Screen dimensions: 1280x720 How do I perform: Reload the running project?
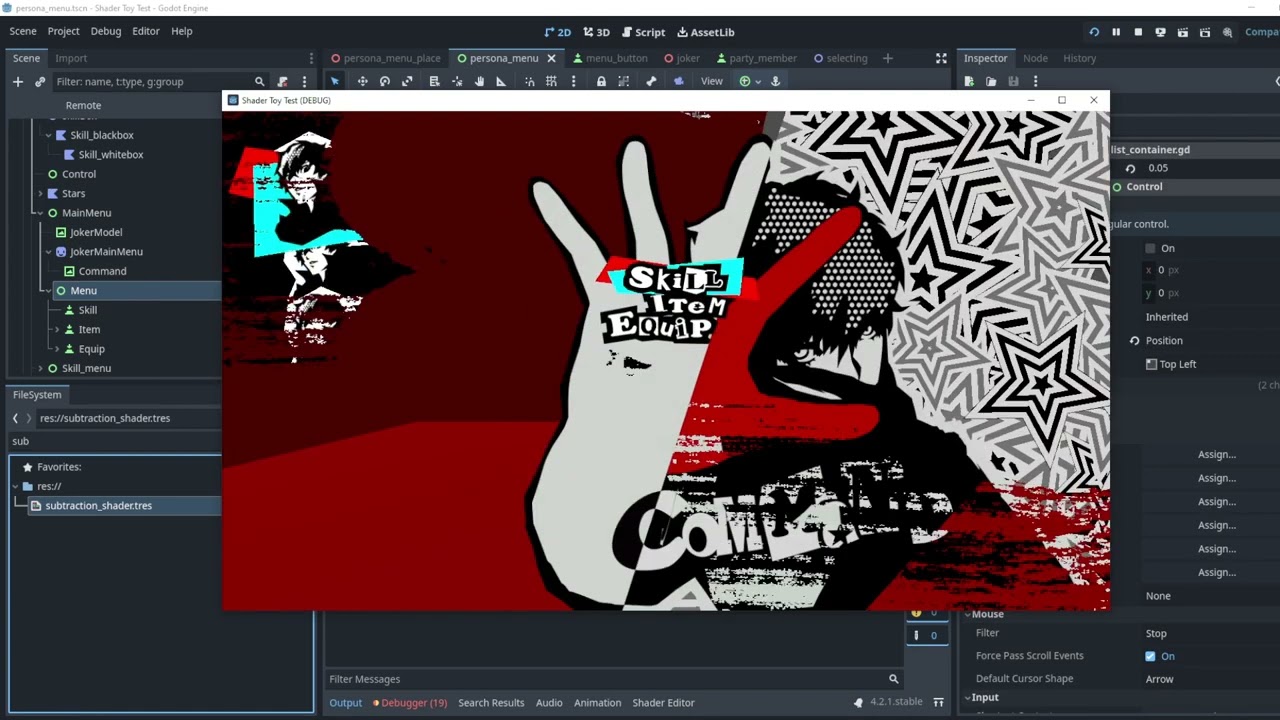click(1094, 32)
